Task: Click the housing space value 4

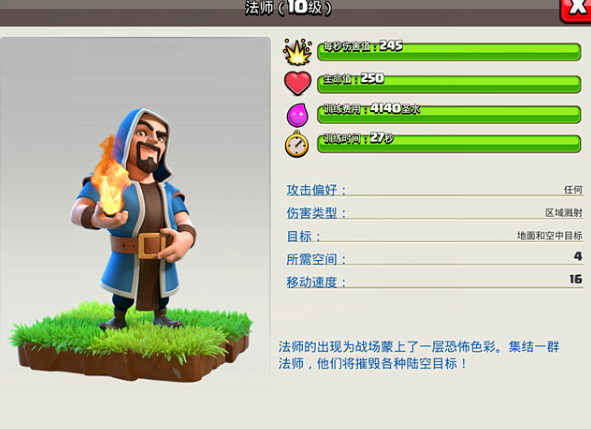Action: tap(578, 256)
